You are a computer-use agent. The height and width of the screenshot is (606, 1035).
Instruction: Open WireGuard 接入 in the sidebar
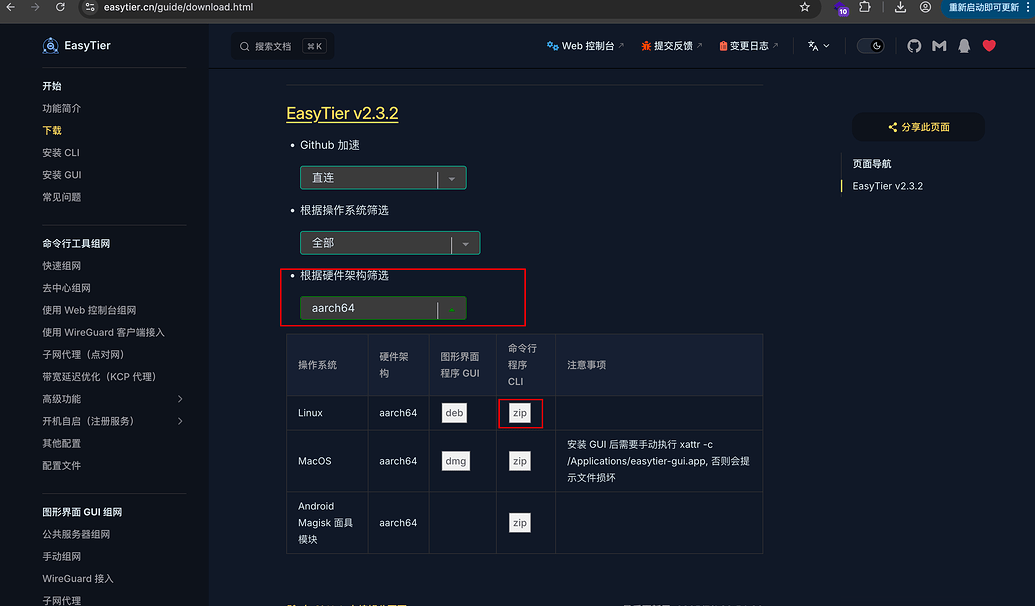[x=78, y=579]
